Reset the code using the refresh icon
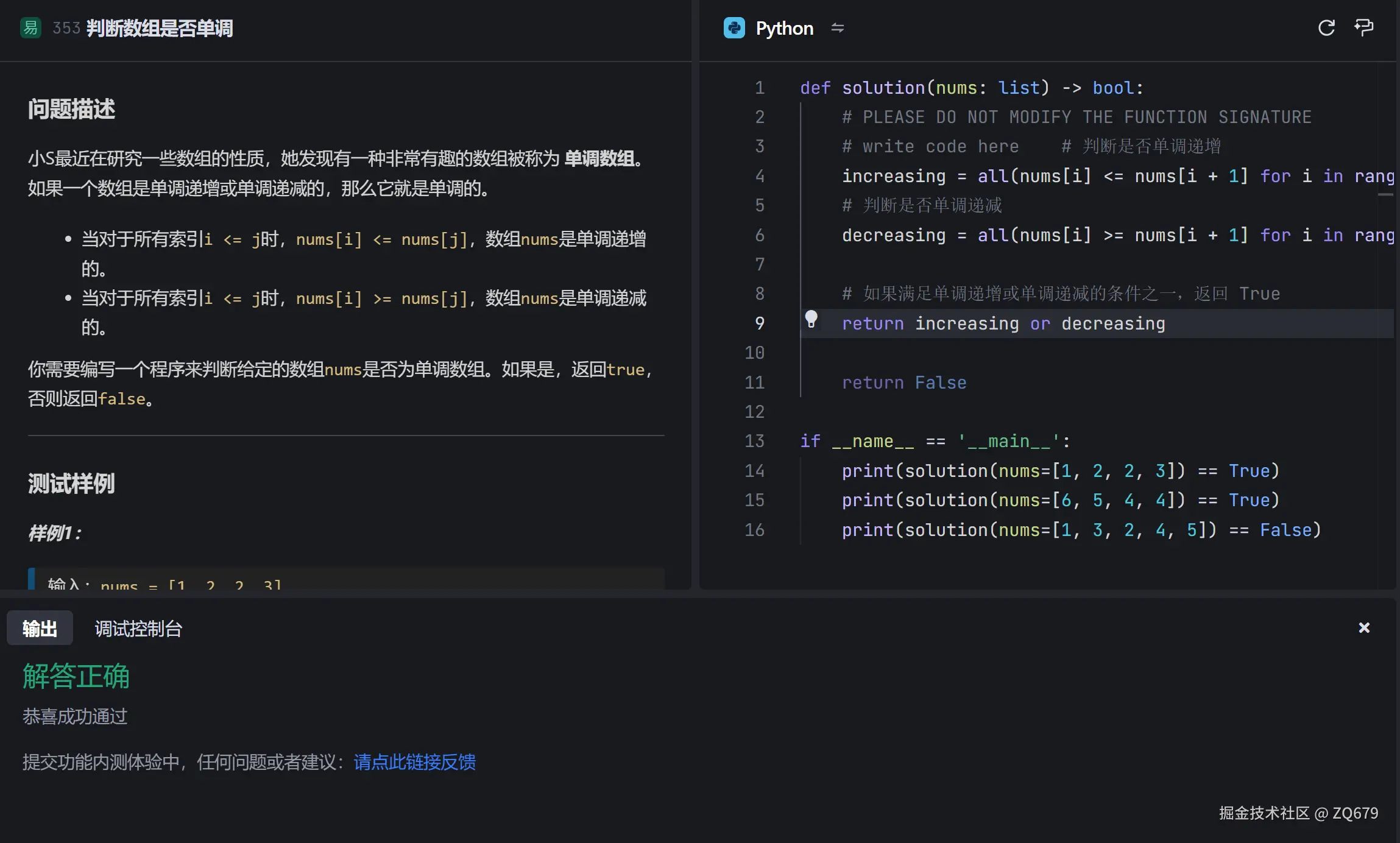1400x843 pixels. [1326, 28]
